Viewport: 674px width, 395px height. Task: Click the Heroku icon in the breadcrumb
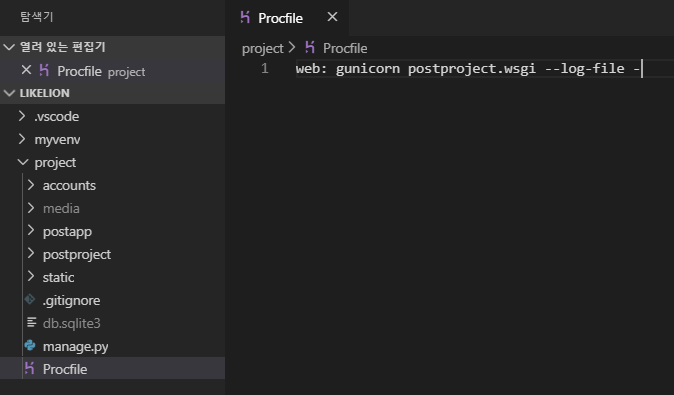[x=310, y=47]
